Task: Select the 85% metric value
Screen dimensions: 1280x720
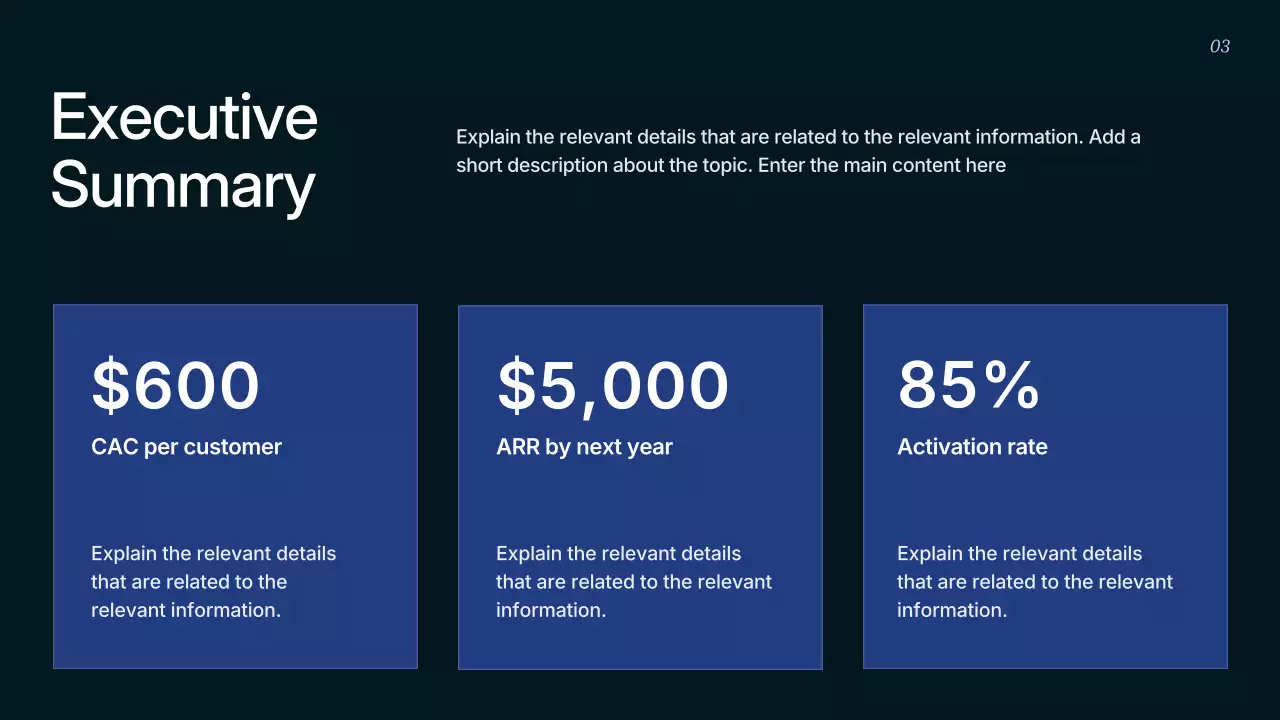Action: point(968,386)
